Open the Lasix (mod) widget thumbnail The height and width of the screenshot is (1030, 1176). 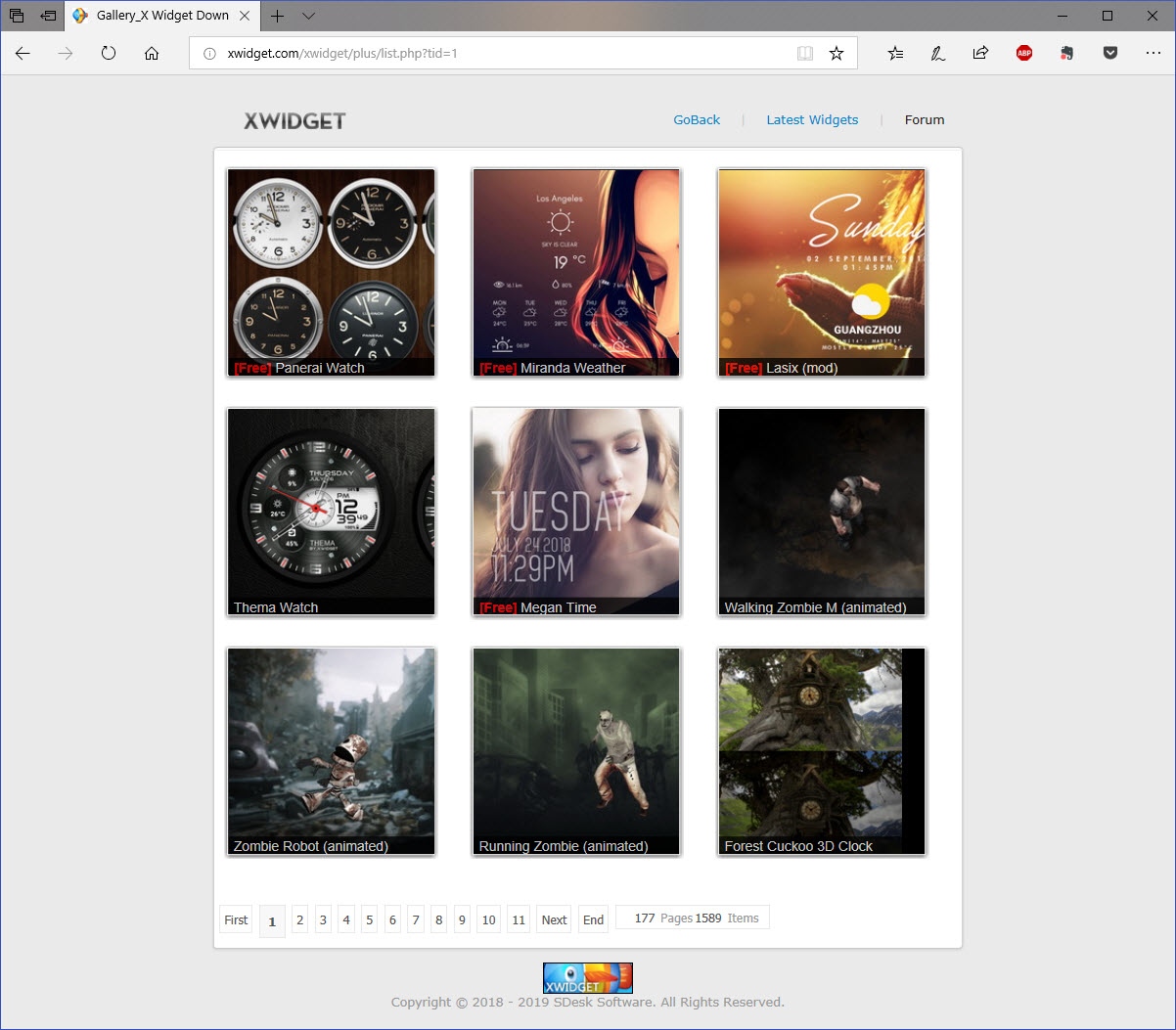[822, 273]
